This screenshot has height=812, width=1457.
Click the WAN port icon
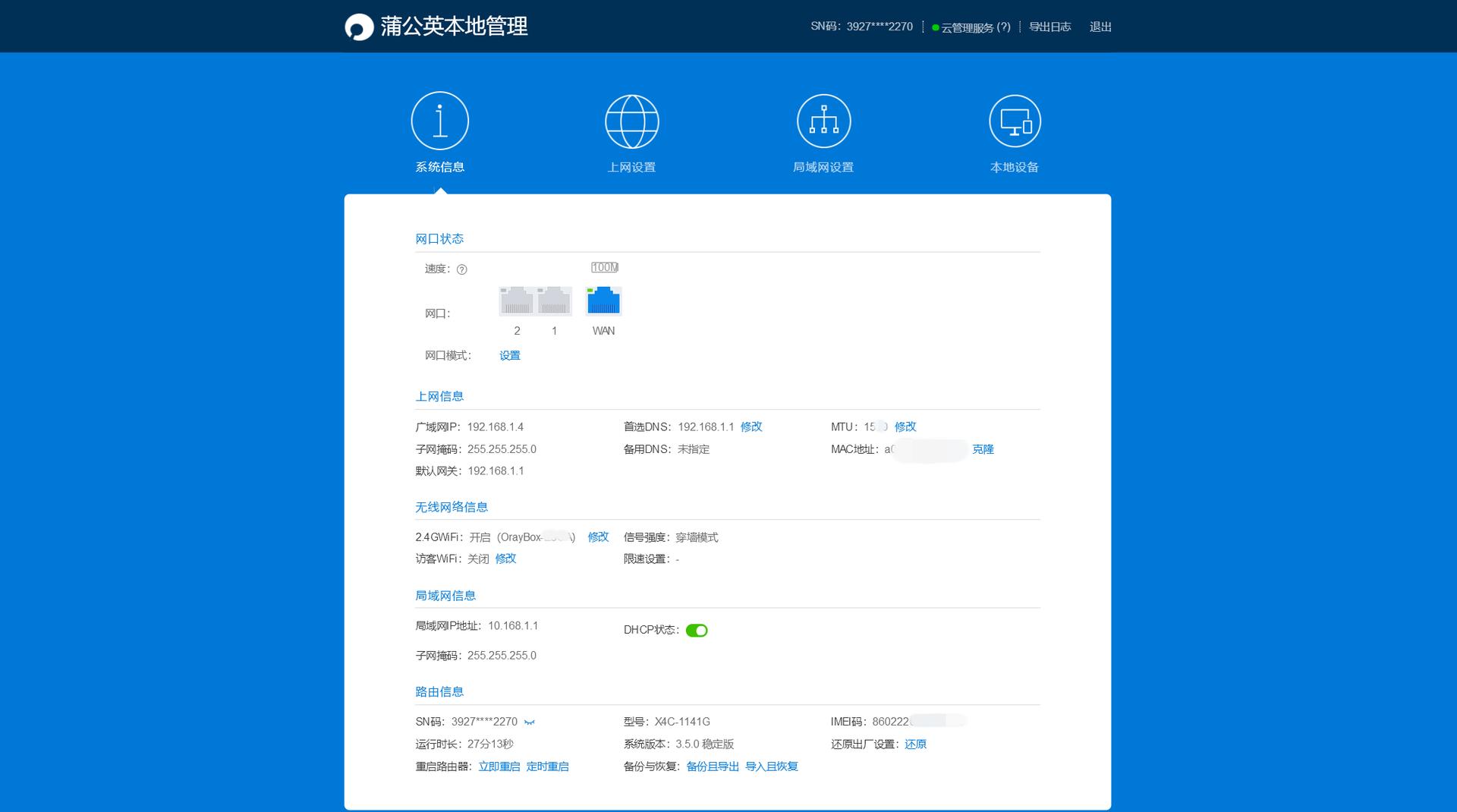click(x=603, y=301)
